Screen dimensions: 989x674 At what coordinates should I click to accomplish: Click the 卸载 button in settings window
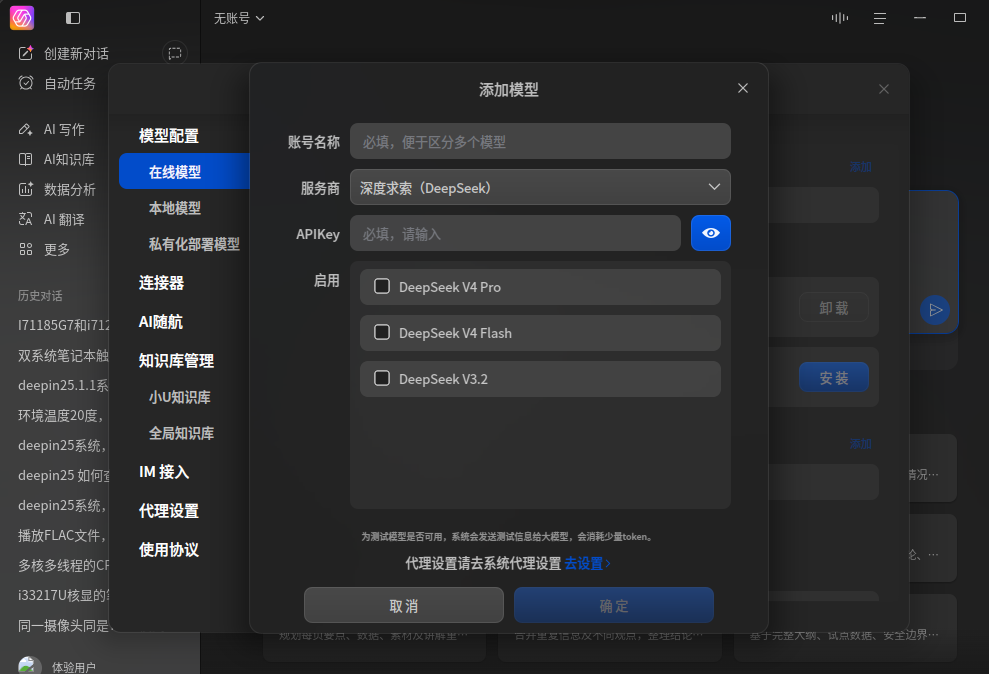pyautogui.click(x=834, y=308)
